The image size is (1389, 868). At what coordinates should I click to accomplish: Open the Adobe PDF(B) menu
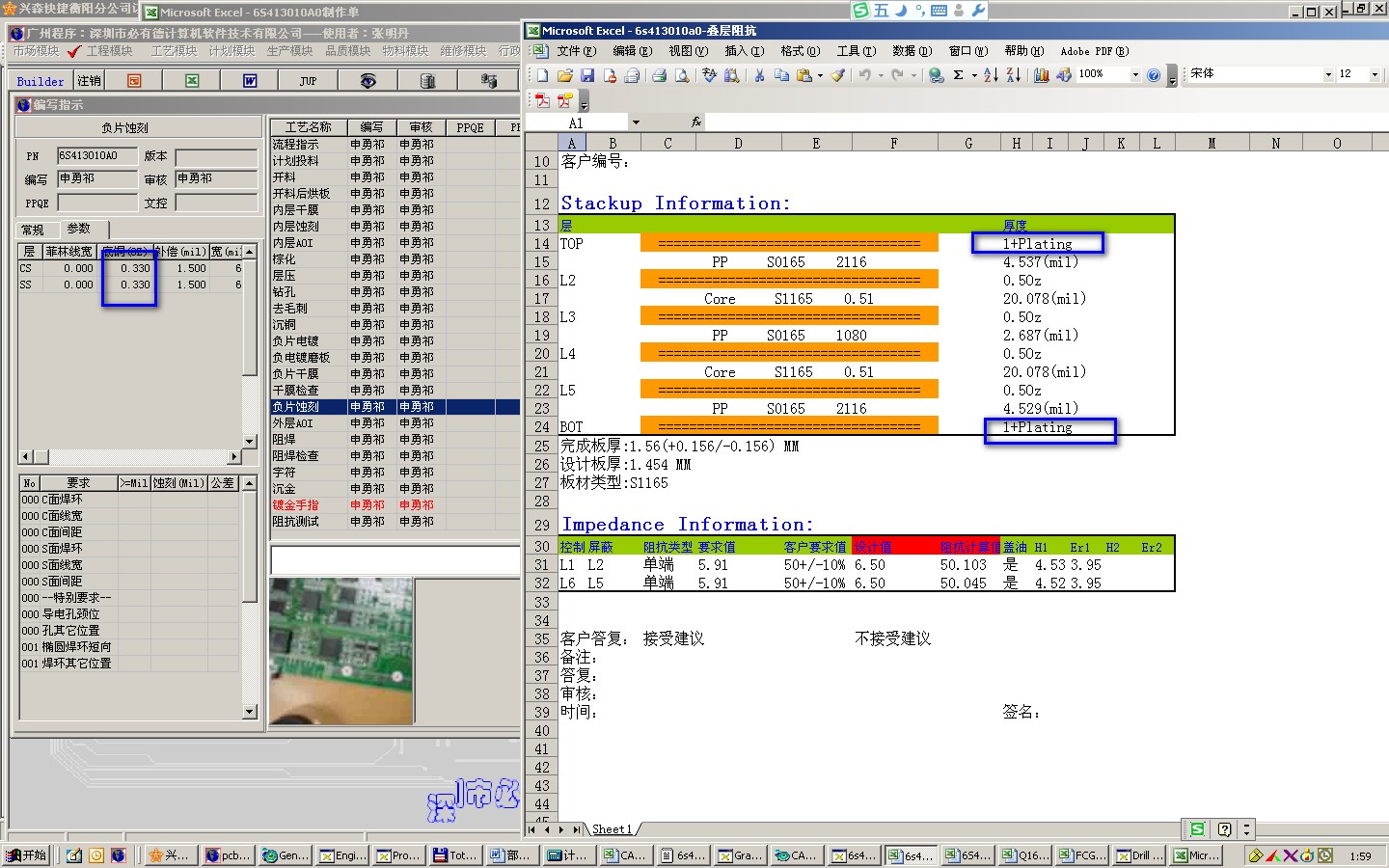1095,51
